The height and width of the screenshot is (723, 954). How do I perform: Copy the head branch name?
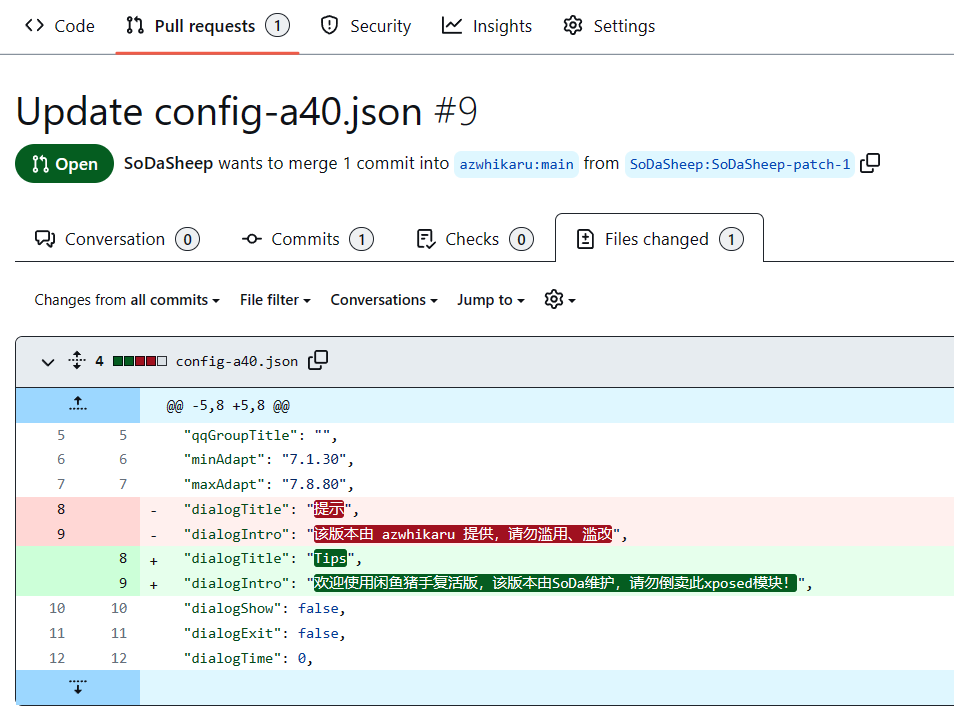pos(870,164)
